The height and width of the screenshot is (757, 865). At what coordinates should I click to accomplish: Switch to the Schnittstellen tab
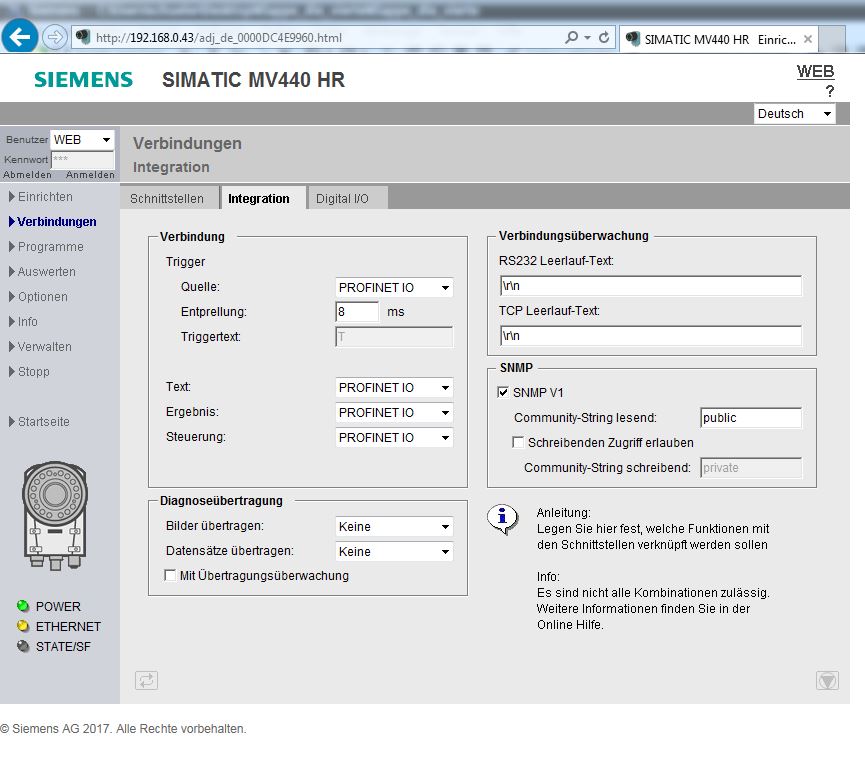pos(167,198)
